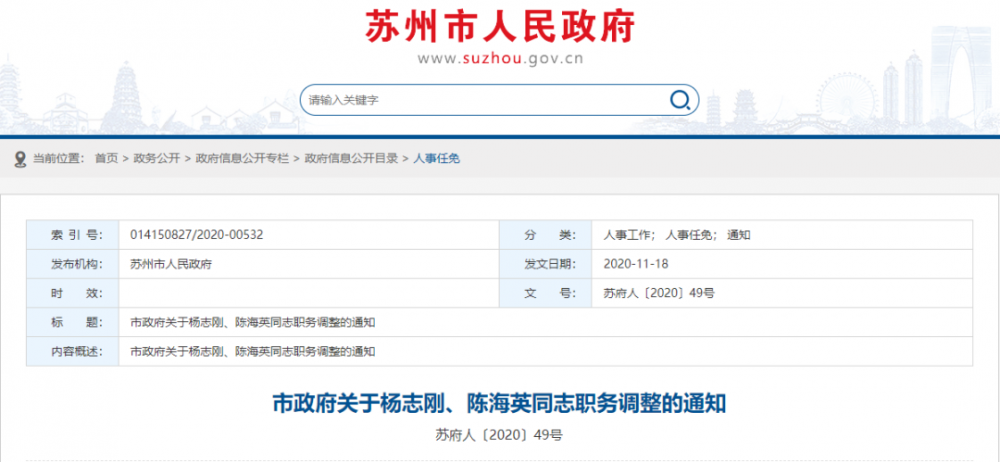Click the 标题 row title text
The height and width of the screenshot is (462, 1000).
click(x=252, y=322)
